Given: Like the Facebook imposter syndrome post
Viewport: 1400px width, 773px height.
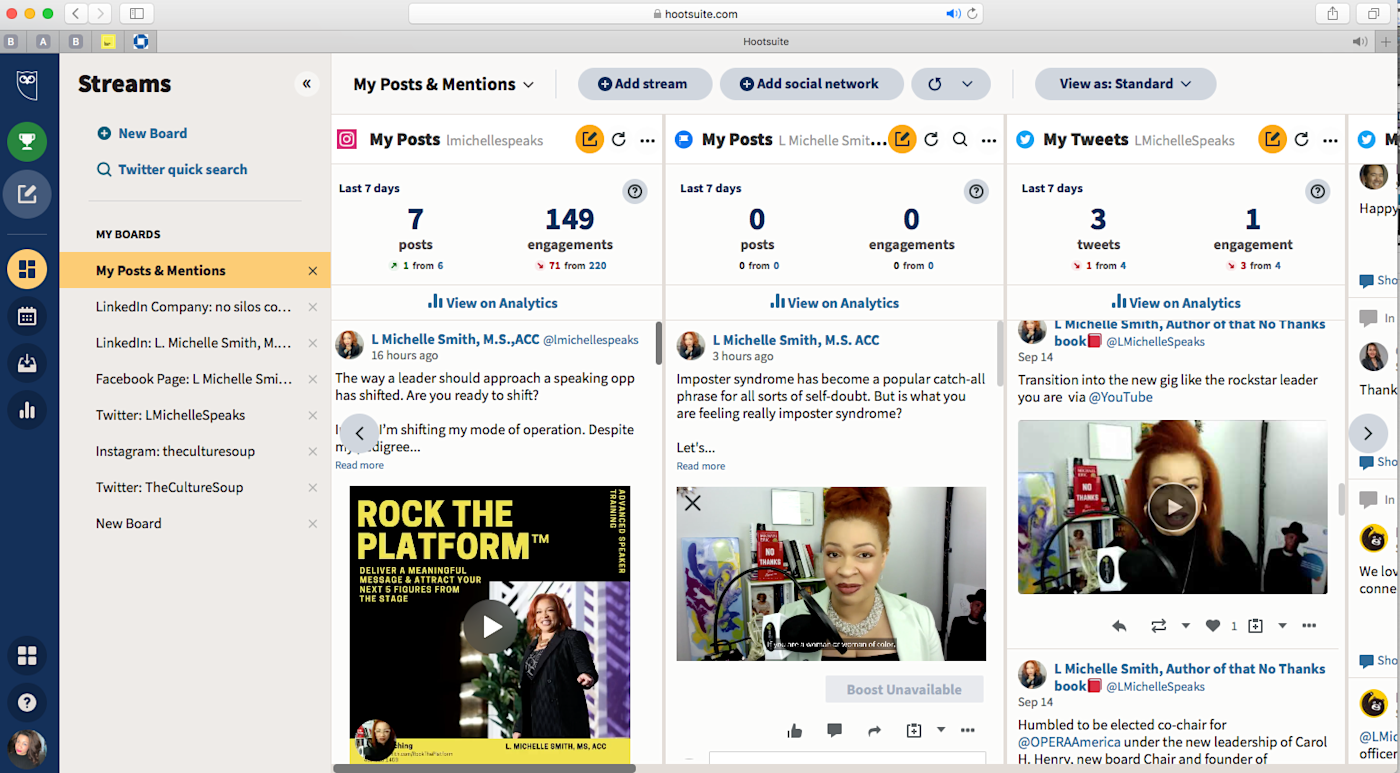Looking at the screenshot, I should (x=795, y=731).
